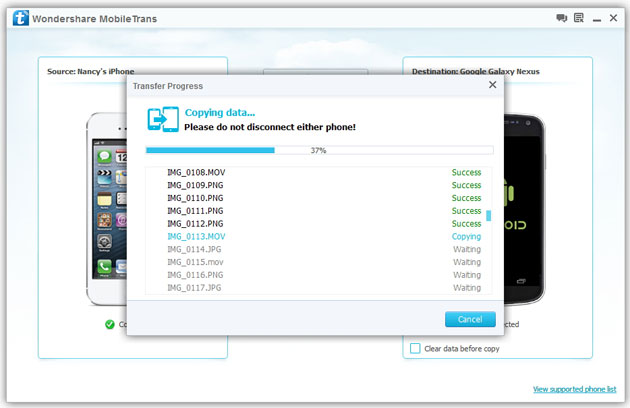Click the source iPhone image

pos(106,209)
